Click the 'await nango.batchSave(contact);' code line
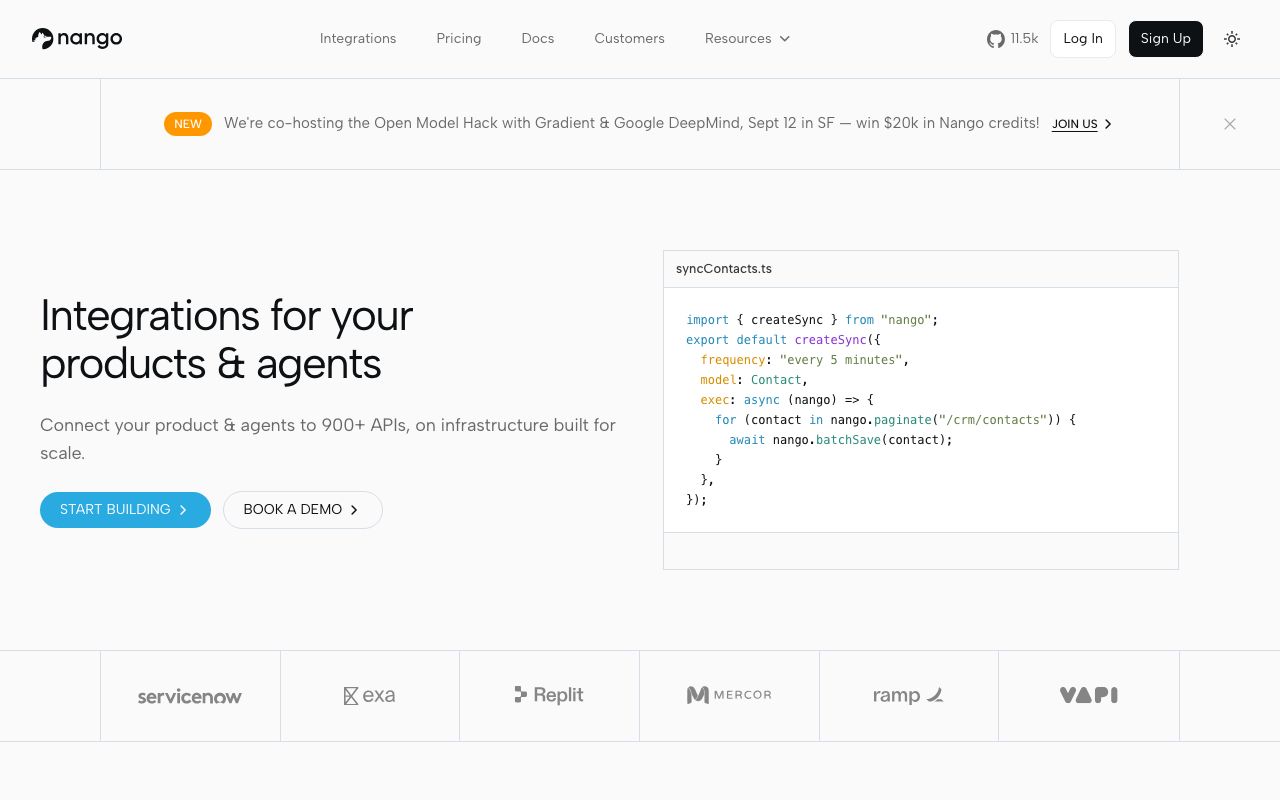Image resolution: width=1280 pixels, height=800 pixels. click(841, 440)
